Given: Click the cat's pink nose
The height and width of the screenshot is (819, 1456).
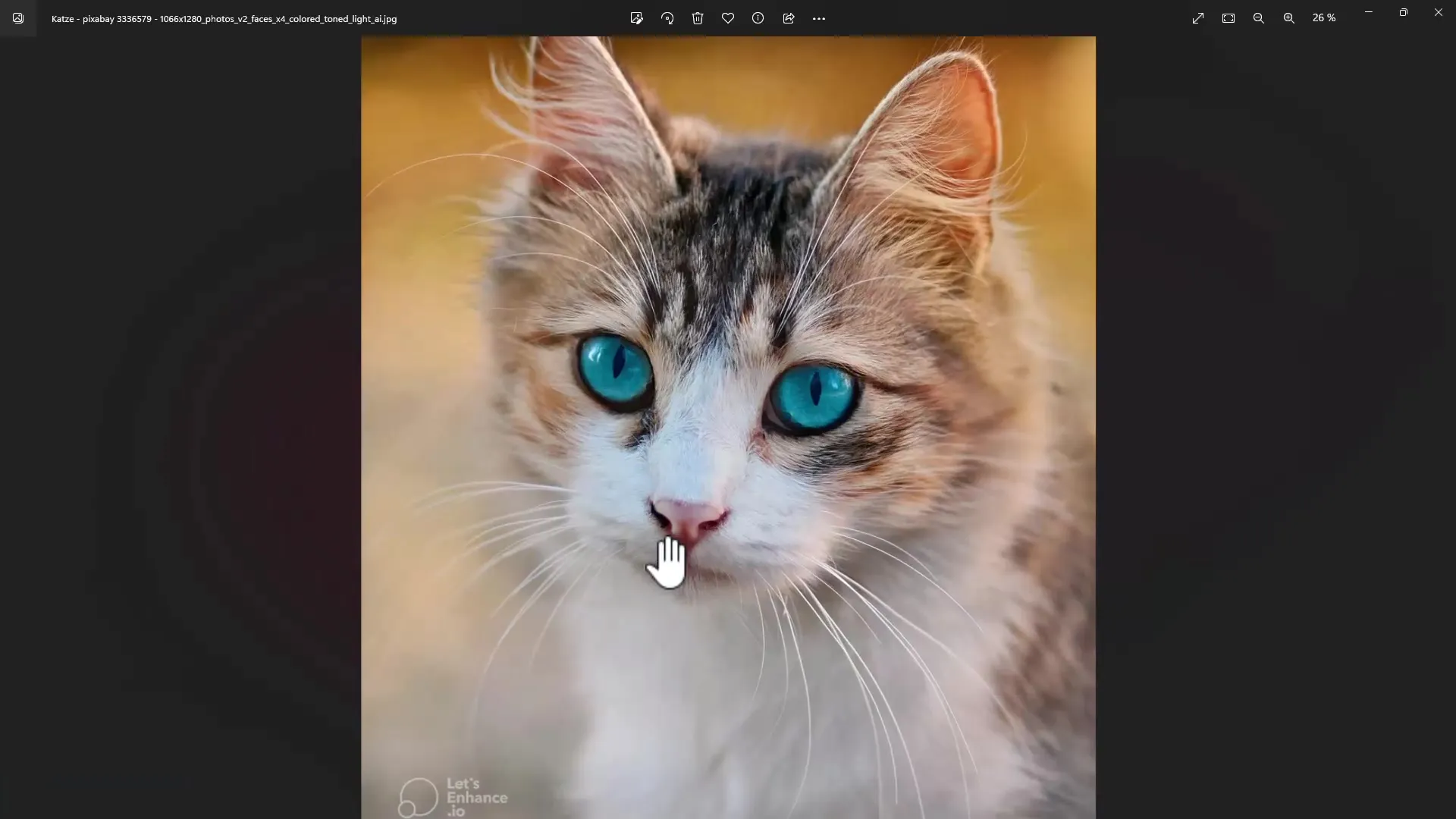Looking at the screenshot, I should pos(689,518).
